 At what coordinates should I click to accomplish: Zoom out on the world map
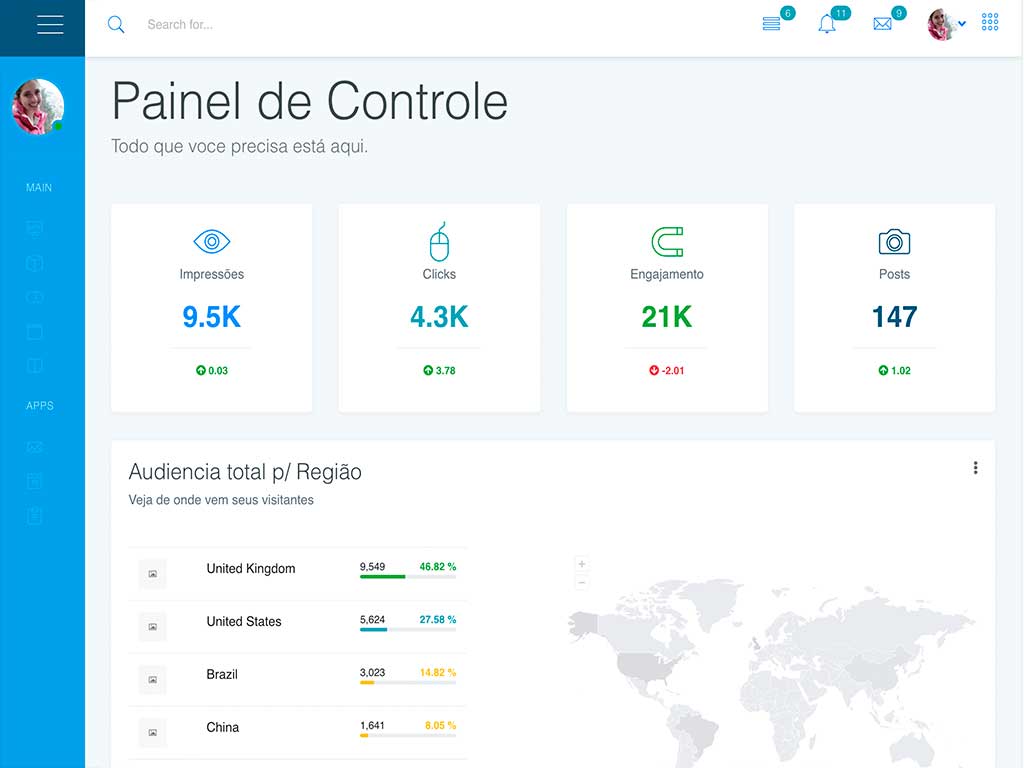click(582, 583)
